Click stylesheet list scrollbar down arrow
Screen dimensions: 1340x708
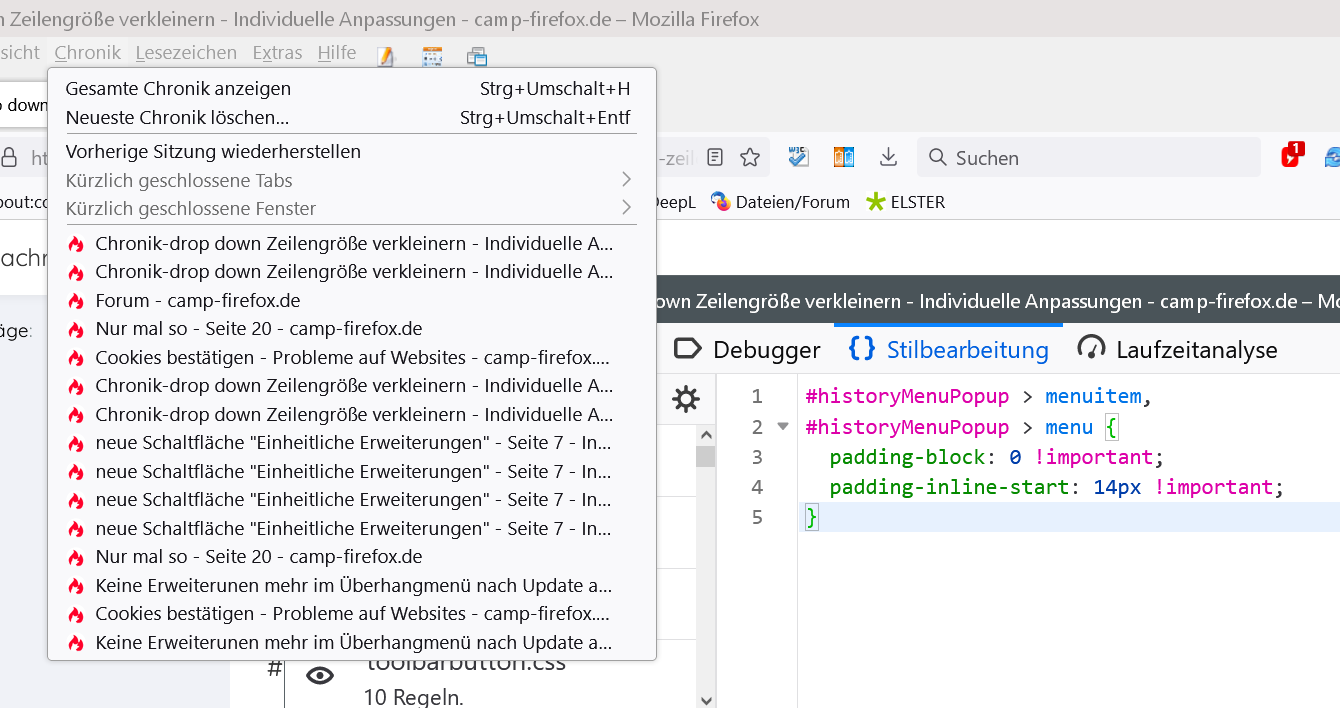pos(706,699)
